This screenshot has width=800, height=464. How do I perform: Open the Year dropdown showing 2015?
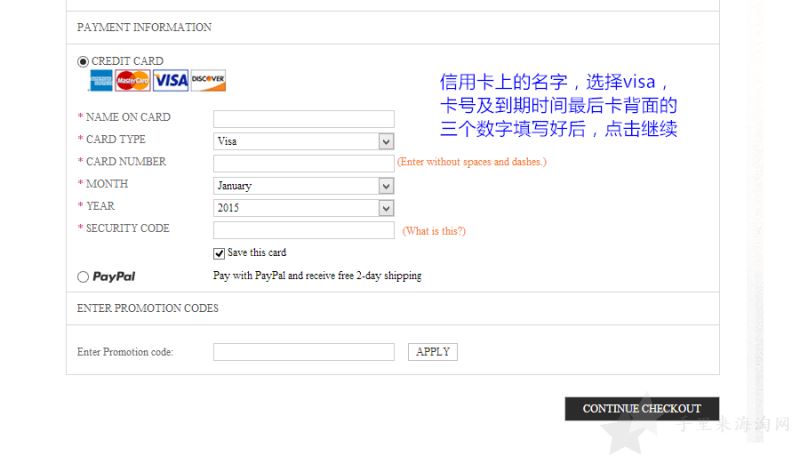[x=304, y=208]
